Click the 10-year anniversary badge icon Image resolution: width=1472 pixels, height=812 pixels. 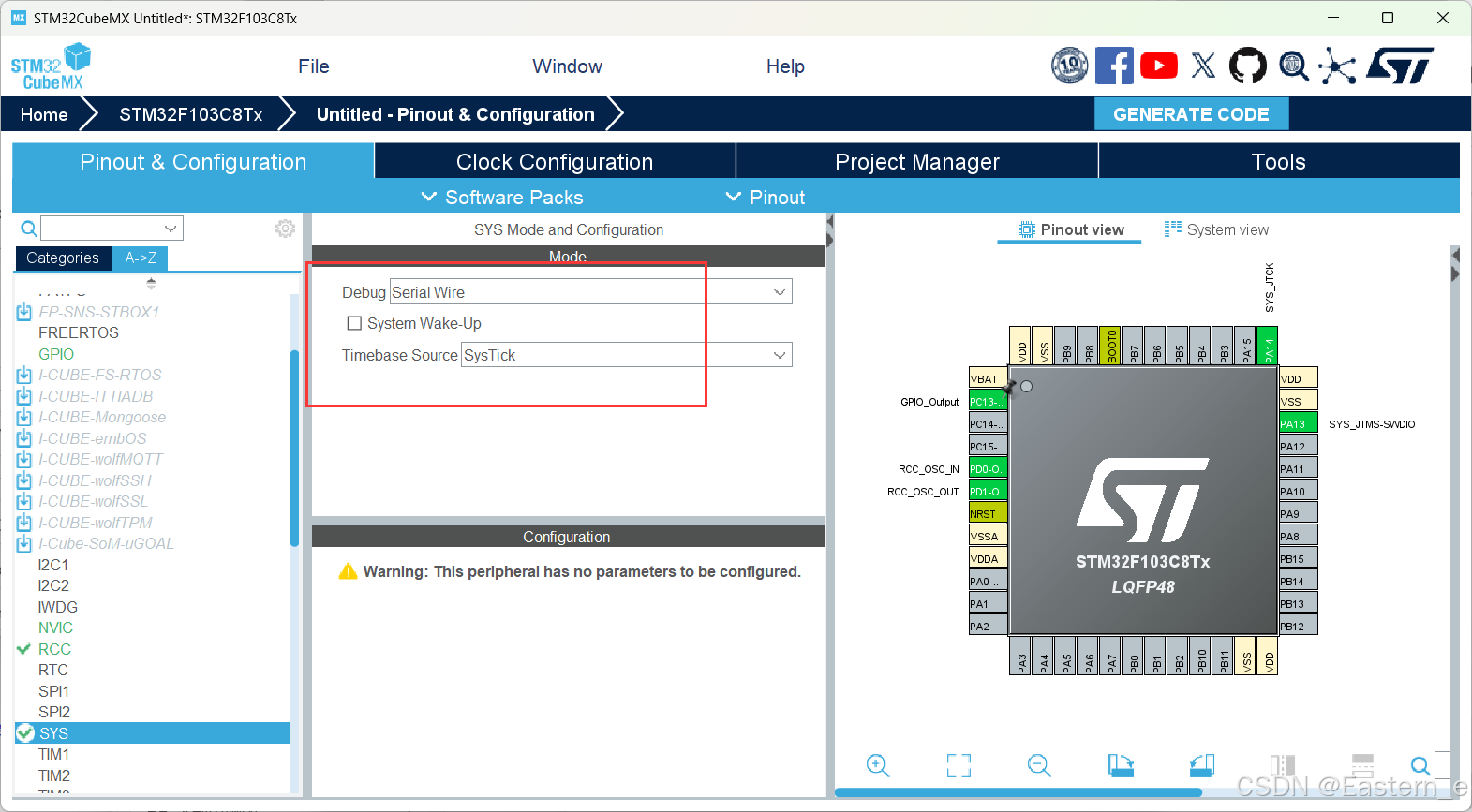[x=1070, y=66]
